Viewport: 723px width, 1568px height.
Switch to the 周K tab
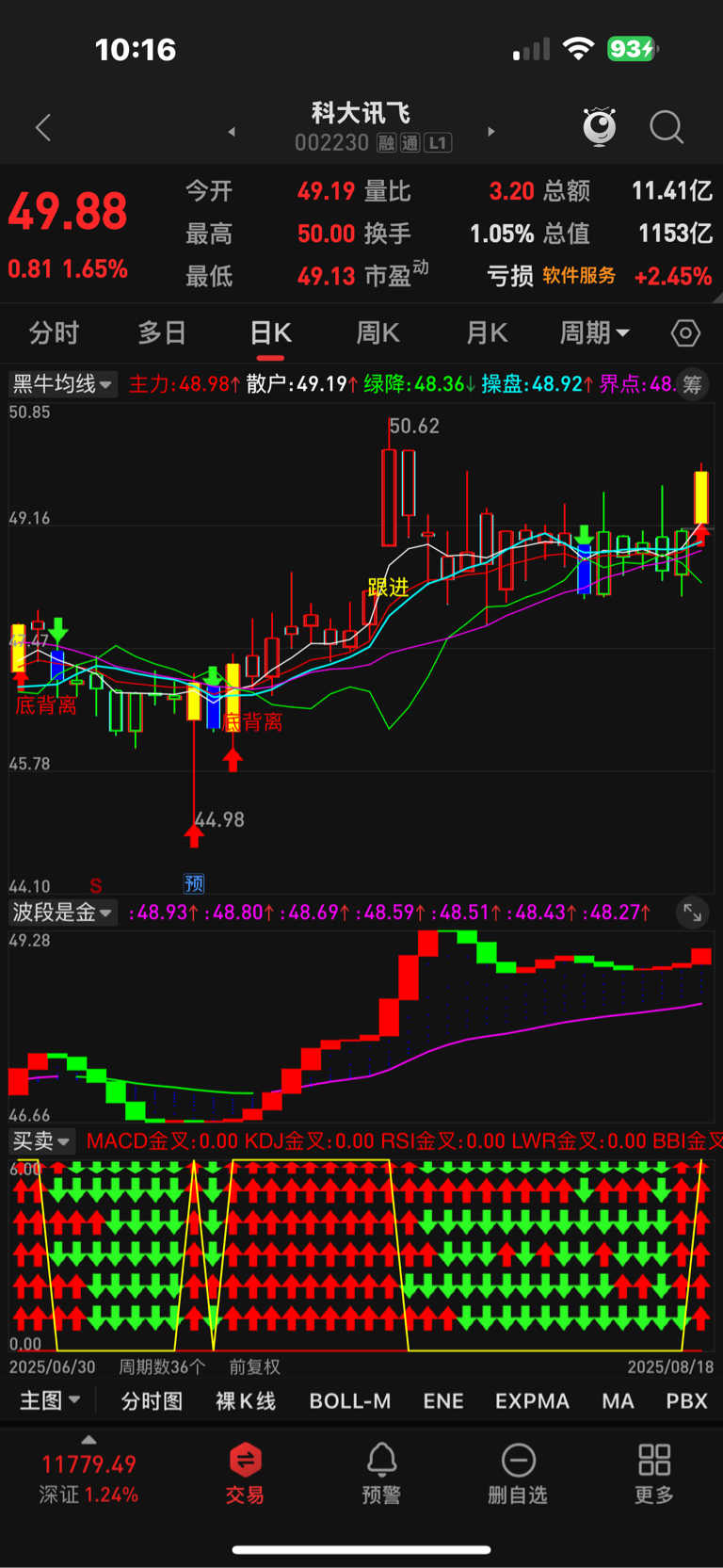[x=378, y=332]
